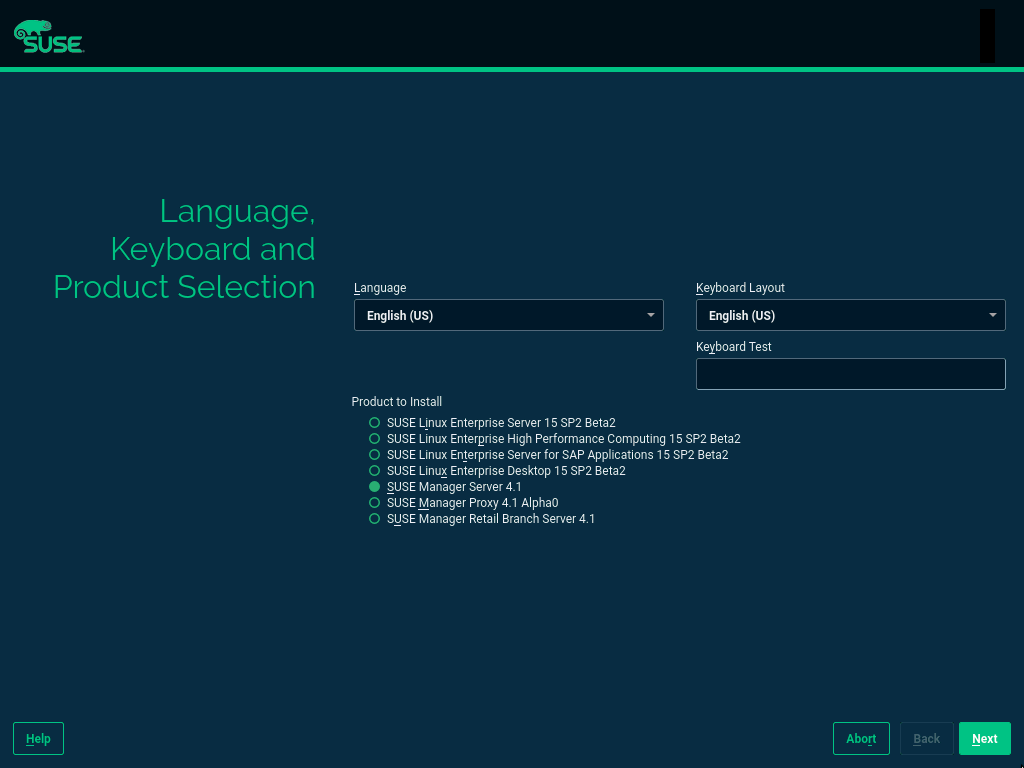Image resolution: width=1024 pixels, height=768 pixels.
Task: Click the disabled Back button
Action: 926,739
